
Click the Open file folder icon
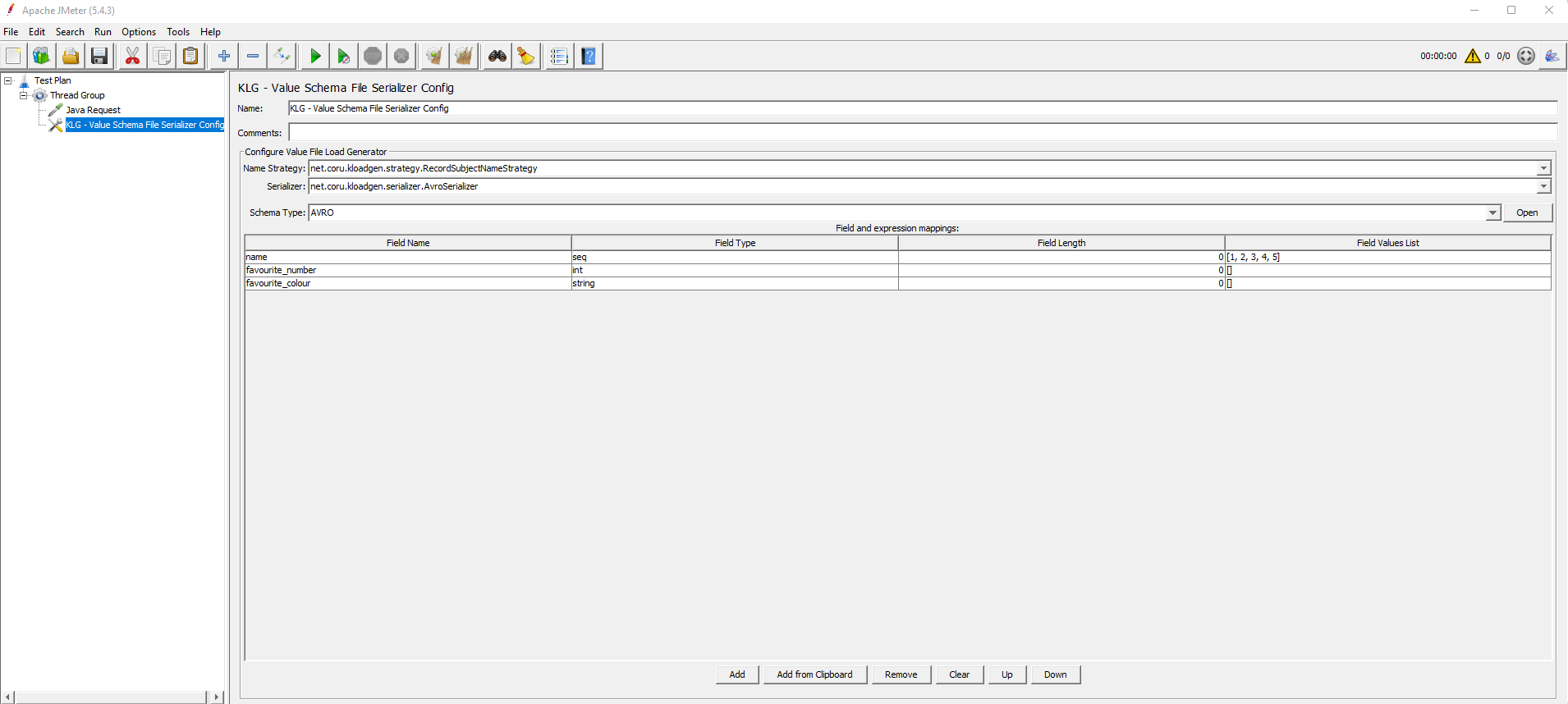71,56
